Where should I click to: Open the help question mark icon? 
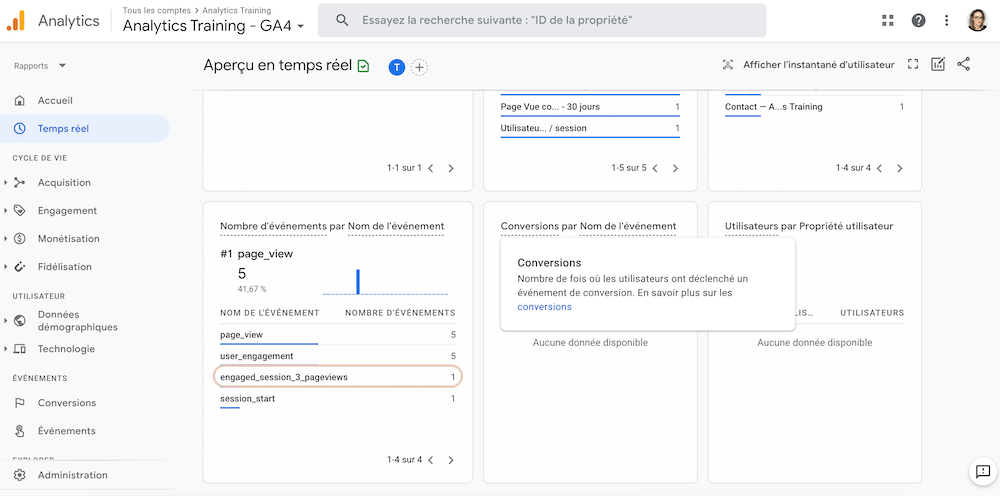pos(918,20)
